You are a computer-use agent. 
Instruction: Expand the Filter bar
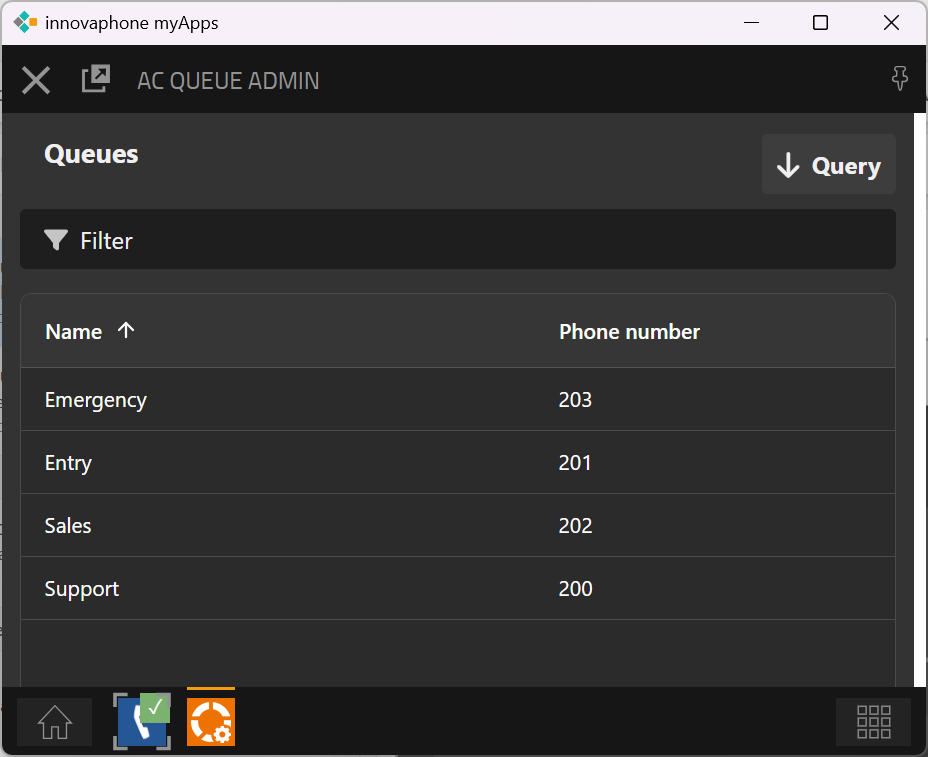(x=457, y=240)
